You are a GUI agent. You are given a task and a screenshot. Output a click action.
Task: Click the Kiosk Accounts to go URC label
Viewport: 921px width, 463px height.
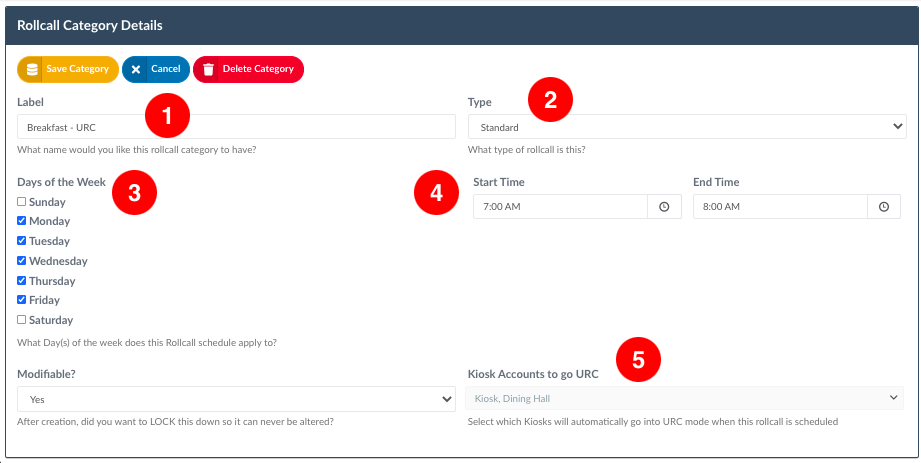click(x=533, y=374)
